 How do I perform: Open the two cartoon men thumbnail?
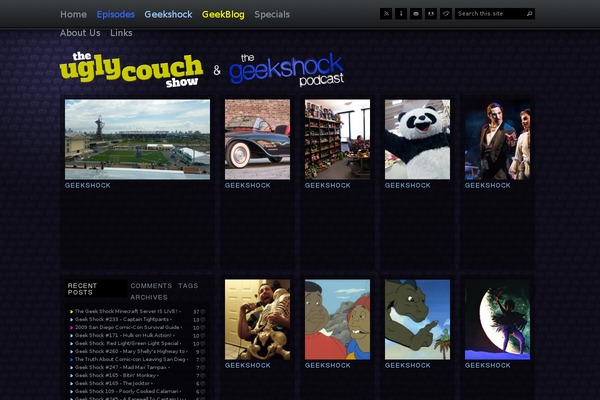click(x=338, y=320)
